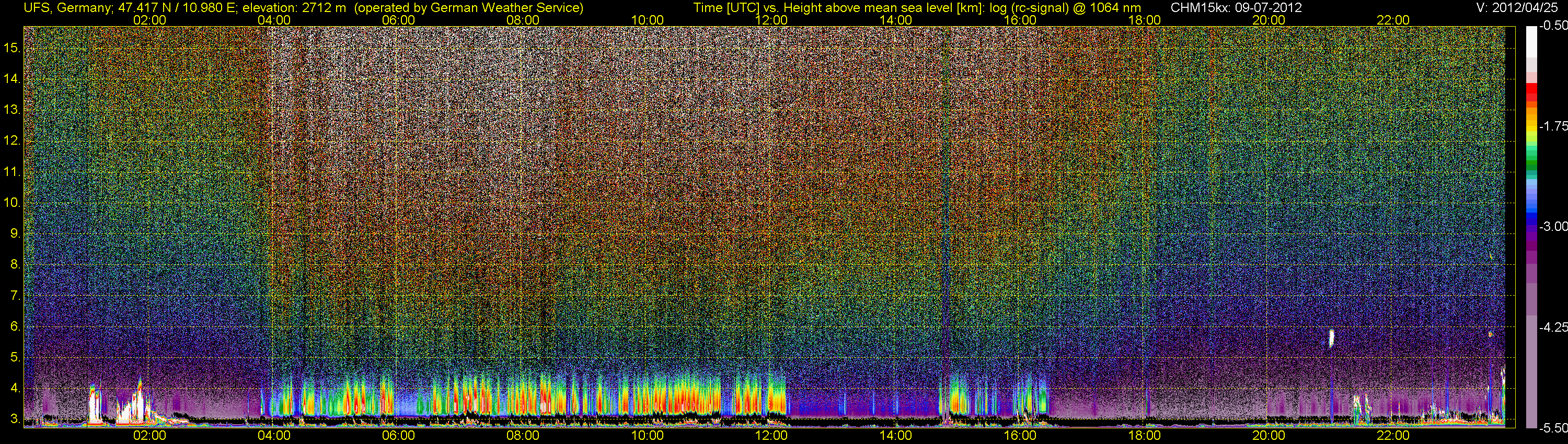Viewport: 1568px width, 444px height.
Task: Click the "Time [UTC] vs. Height" axis title
Action: 757,8
